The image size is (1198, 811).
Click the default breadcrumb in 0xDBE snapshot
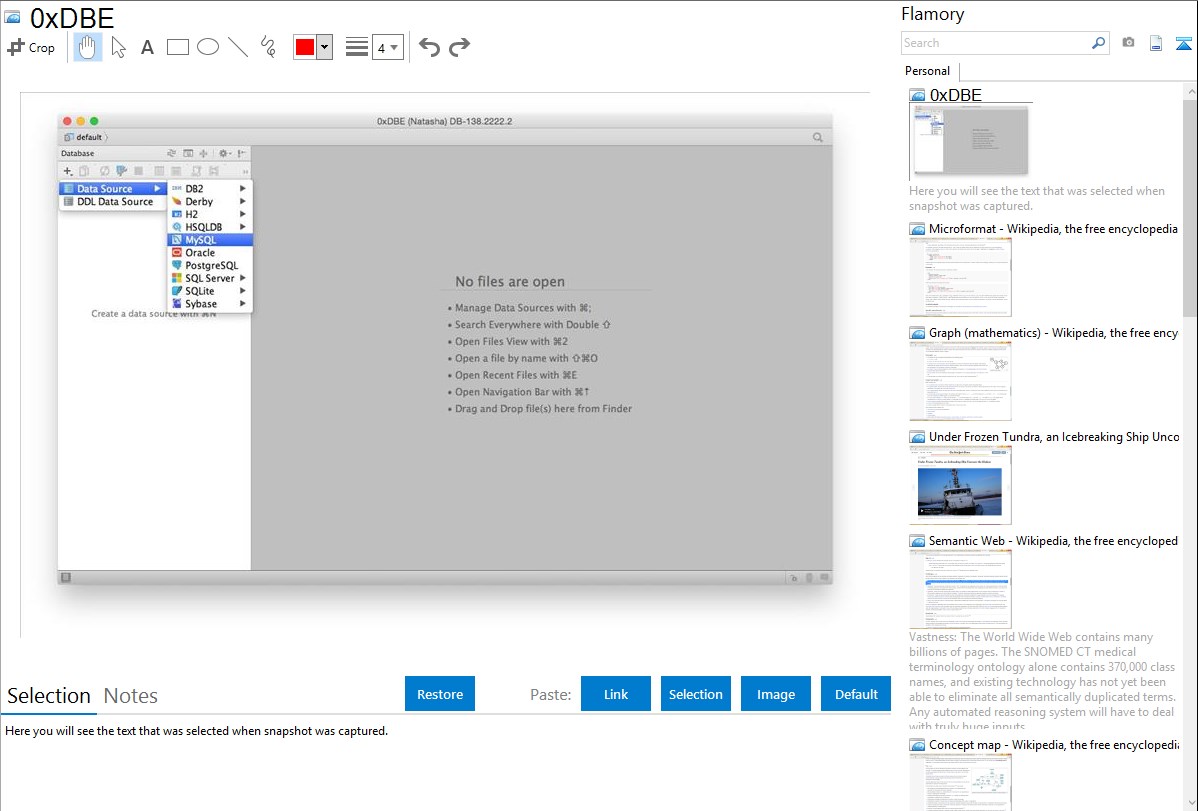click(84, 138)
